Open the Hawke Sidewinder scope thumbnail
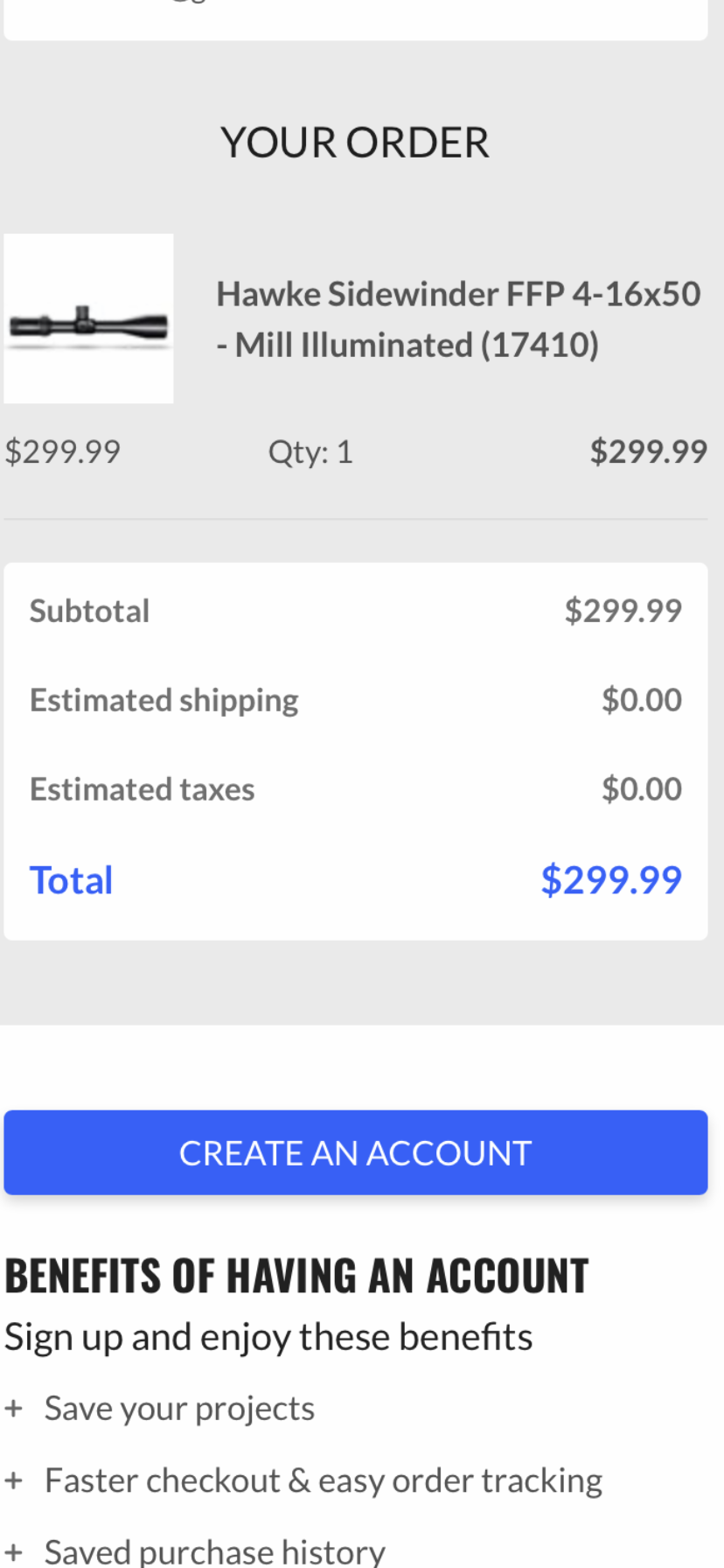This screenshot has height=1568, width=724. pos(88,318)
